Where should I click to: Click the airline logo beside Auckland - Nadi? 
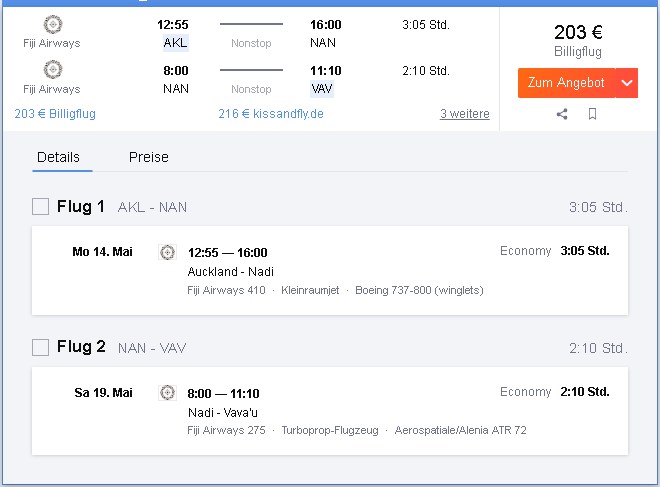tap(168, 252)
